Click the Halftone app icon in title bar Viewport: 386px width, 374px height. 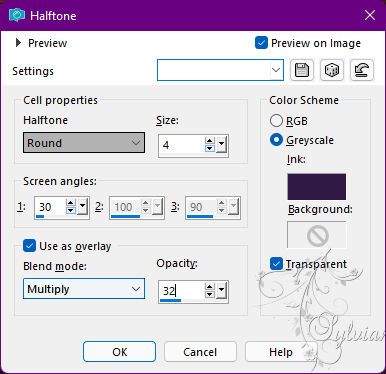click(x=17, y=15)
